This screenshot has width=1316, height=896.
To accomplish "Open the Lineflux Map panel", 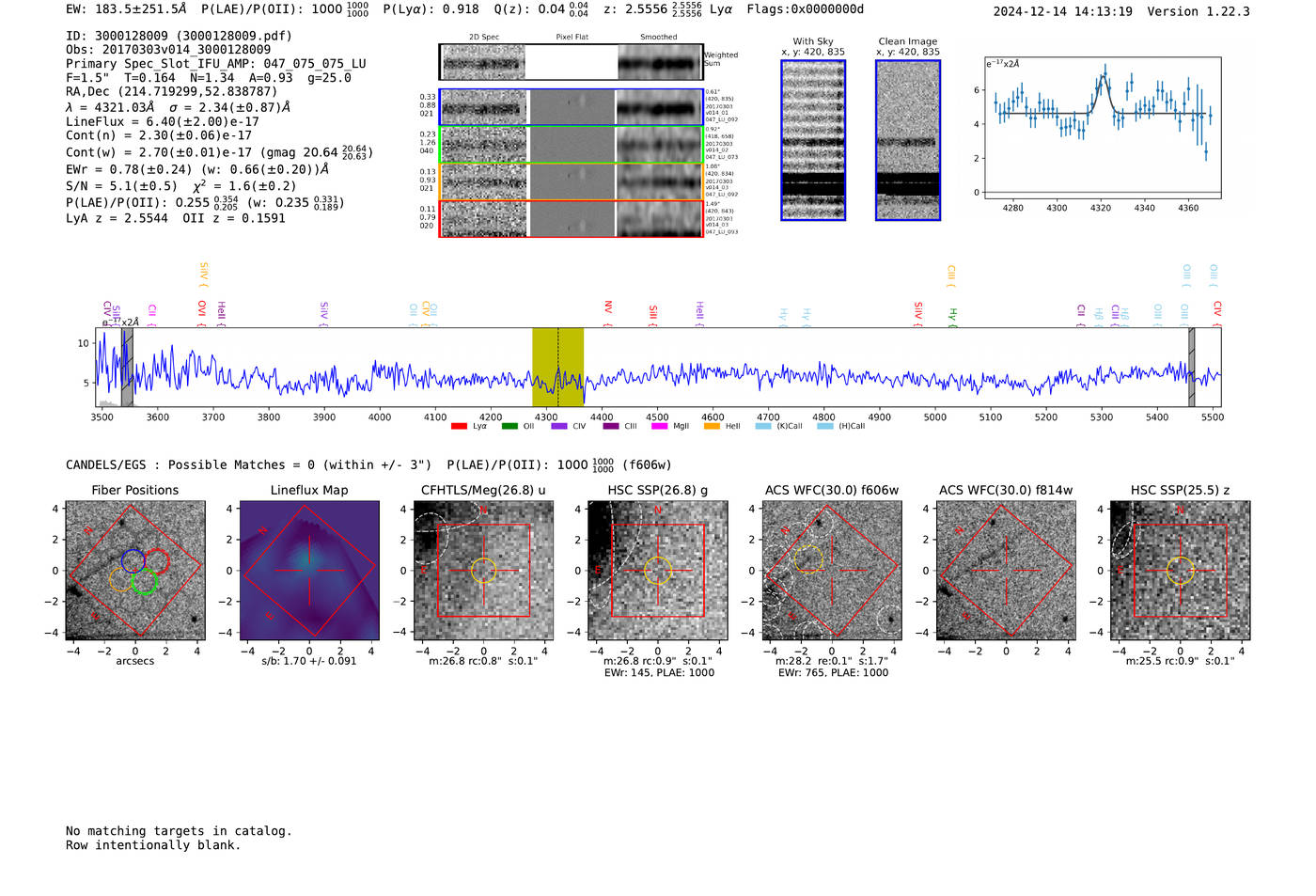I will point(309,571).
